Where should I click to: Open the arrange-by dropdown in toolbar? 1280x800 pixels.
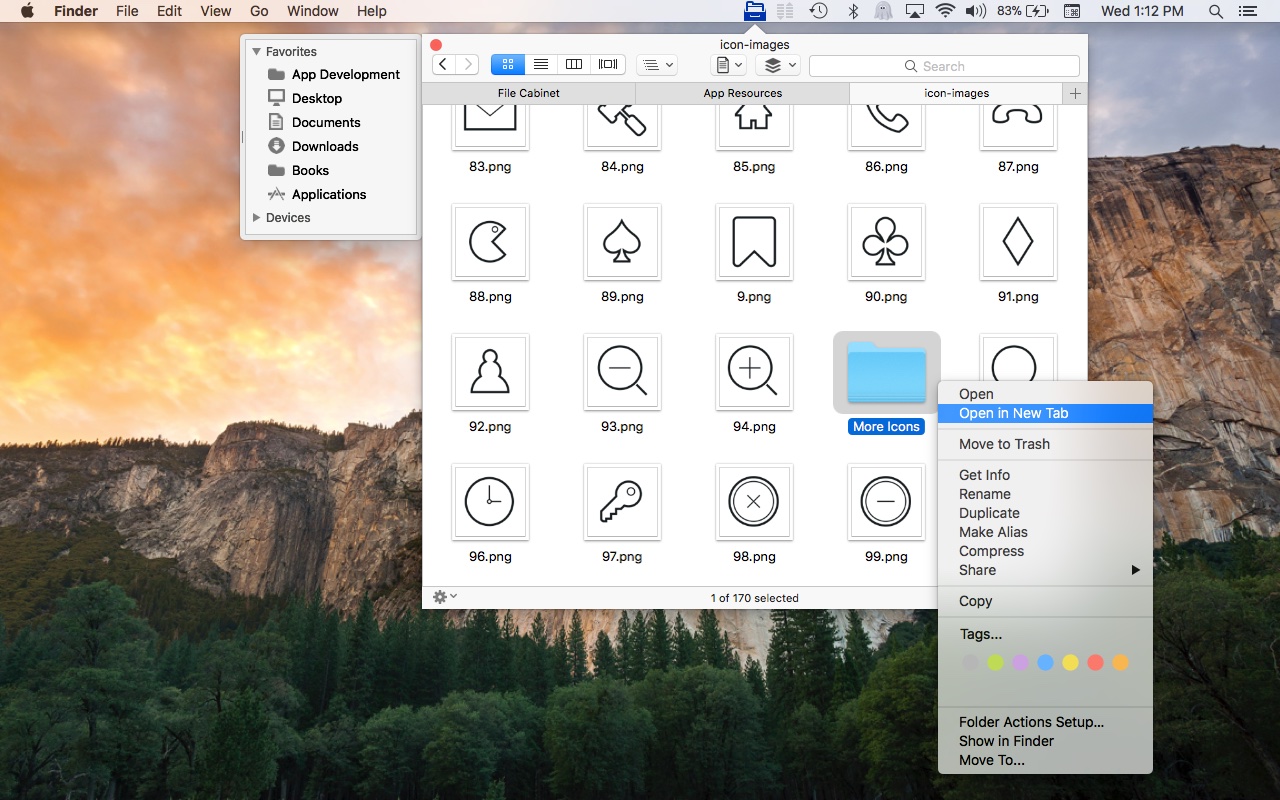coord(657,65)
